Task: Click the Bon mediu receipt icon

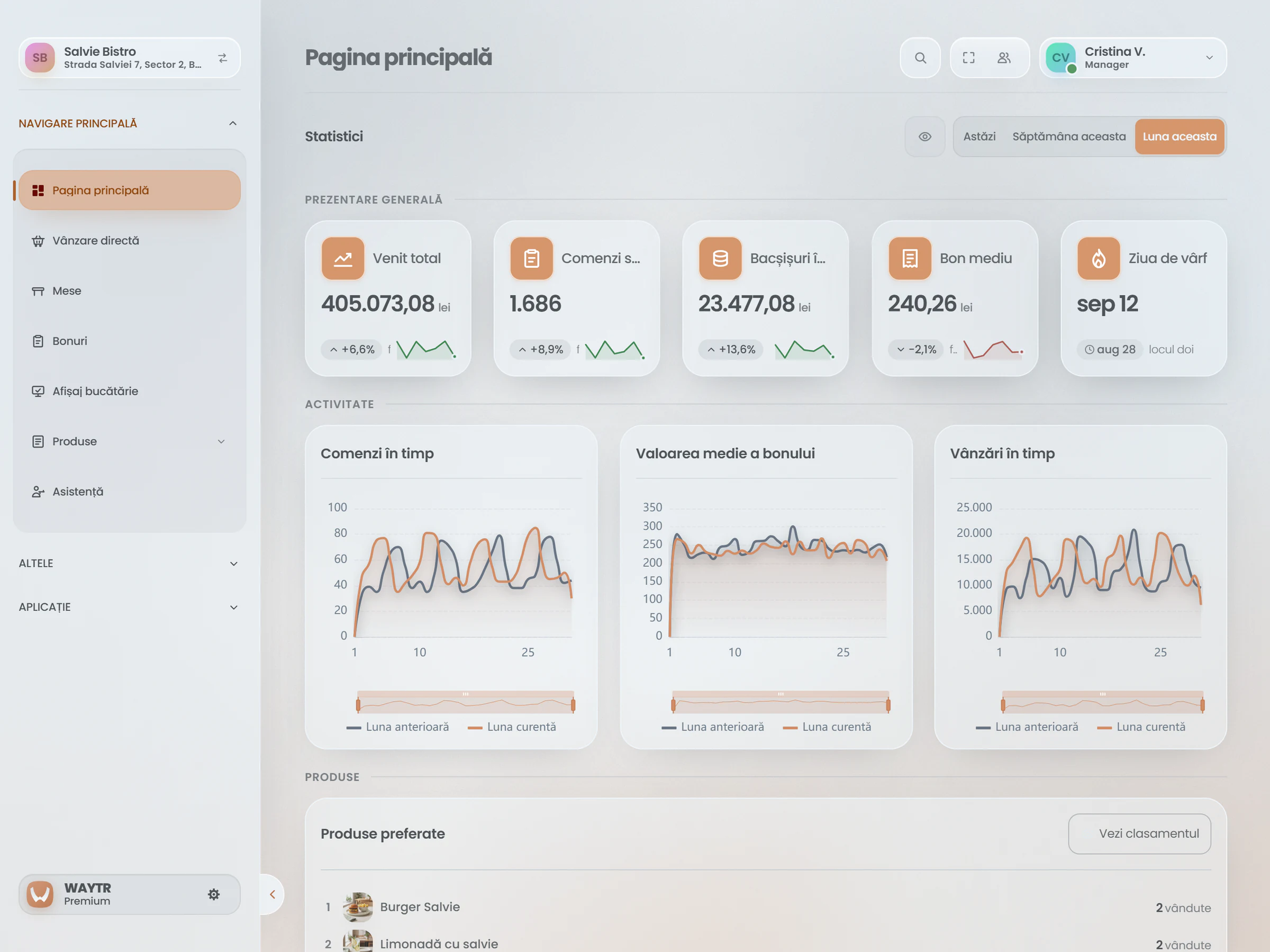Action: click(910, 258)
